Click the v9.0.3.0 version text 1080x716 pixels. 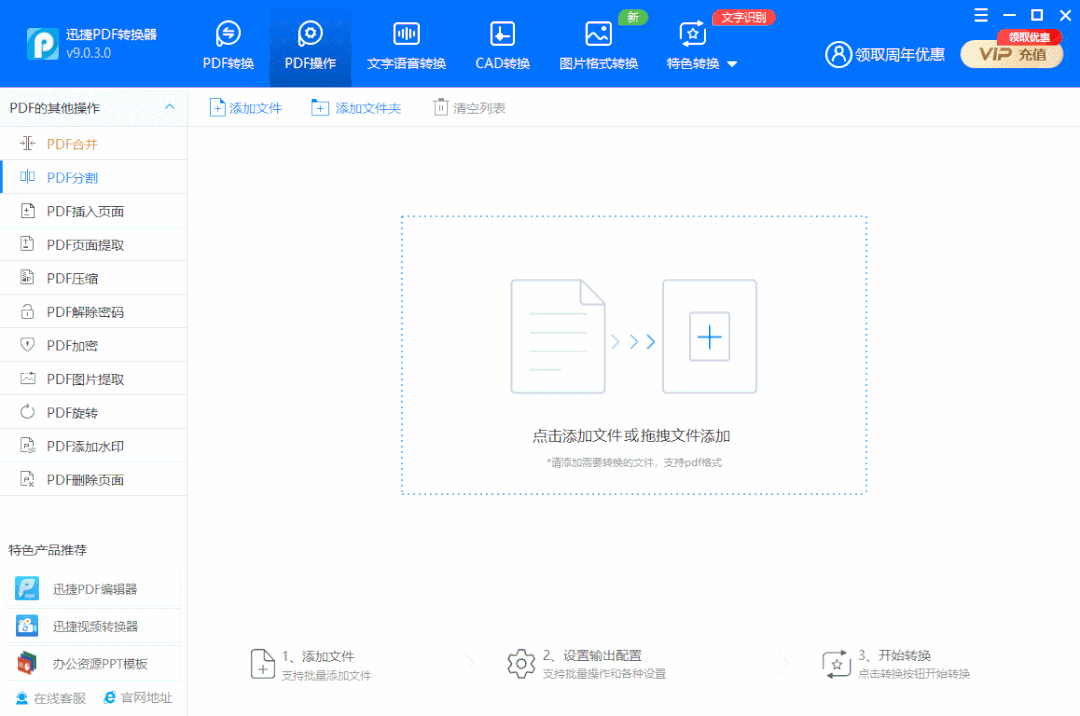(x=88, y=53)
